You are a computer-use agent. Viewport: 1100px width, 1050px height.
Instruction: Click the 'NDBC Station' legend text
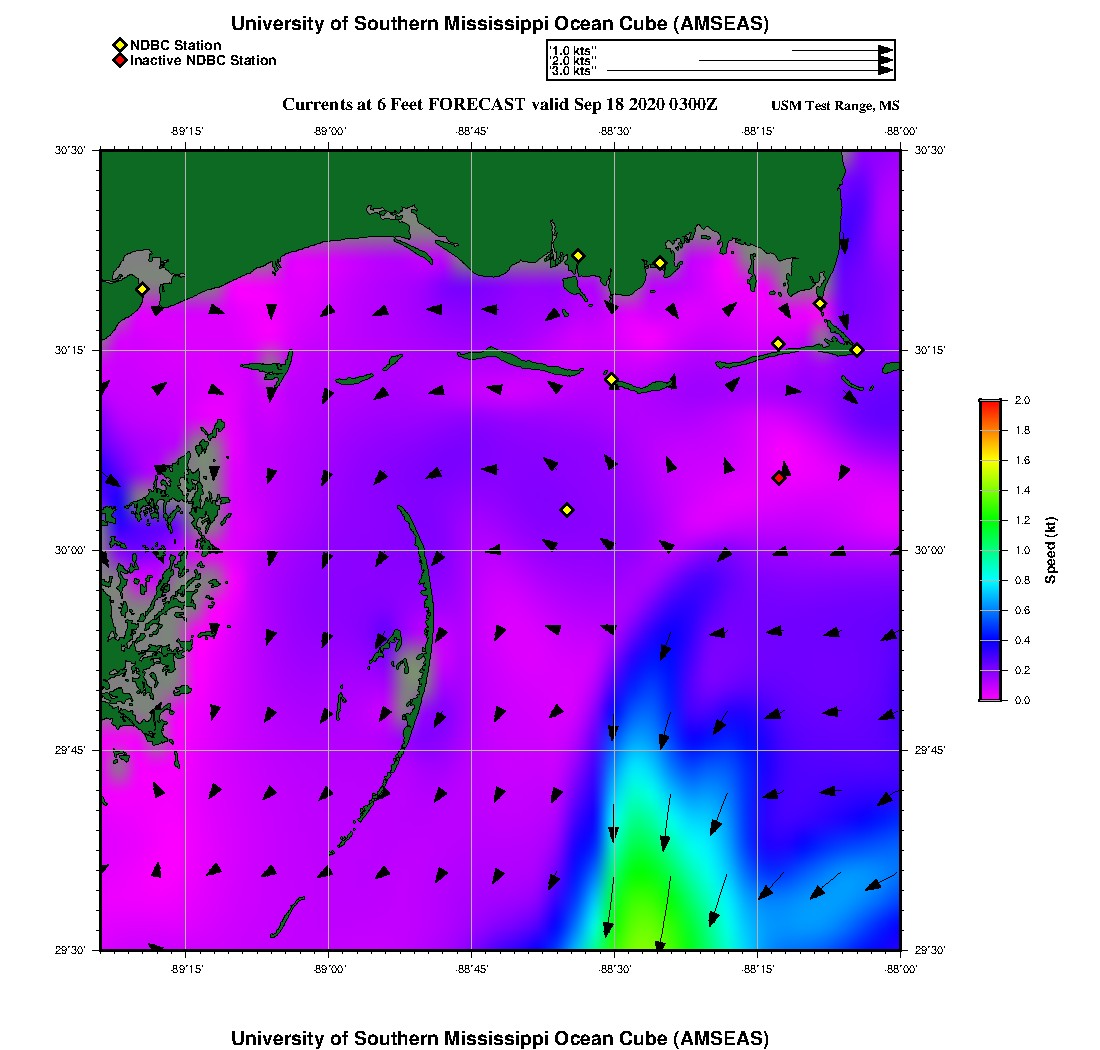tap(175, 45)
